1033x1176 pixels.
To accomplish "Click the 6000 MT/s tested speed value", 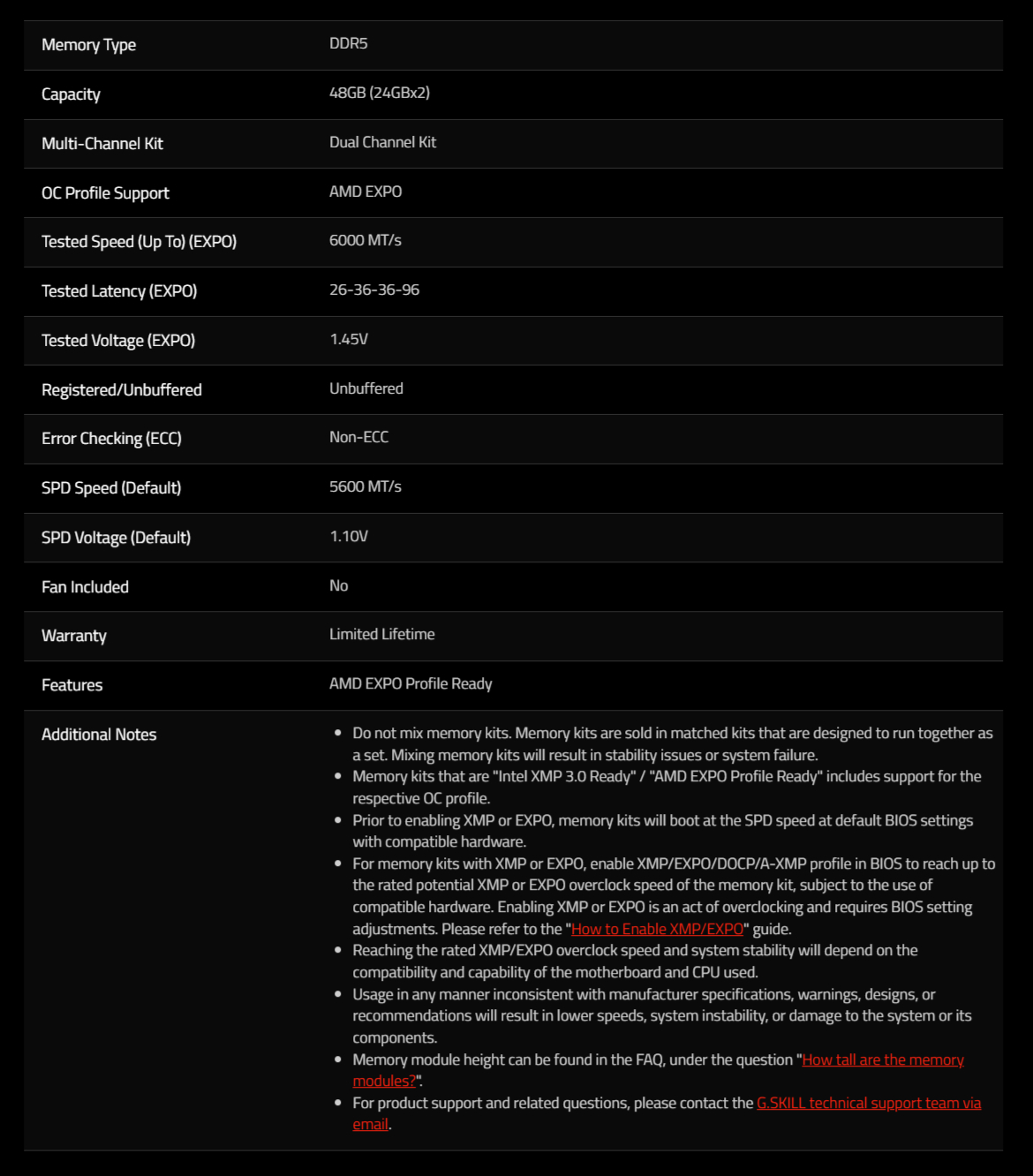I will (x=366, y=240).
